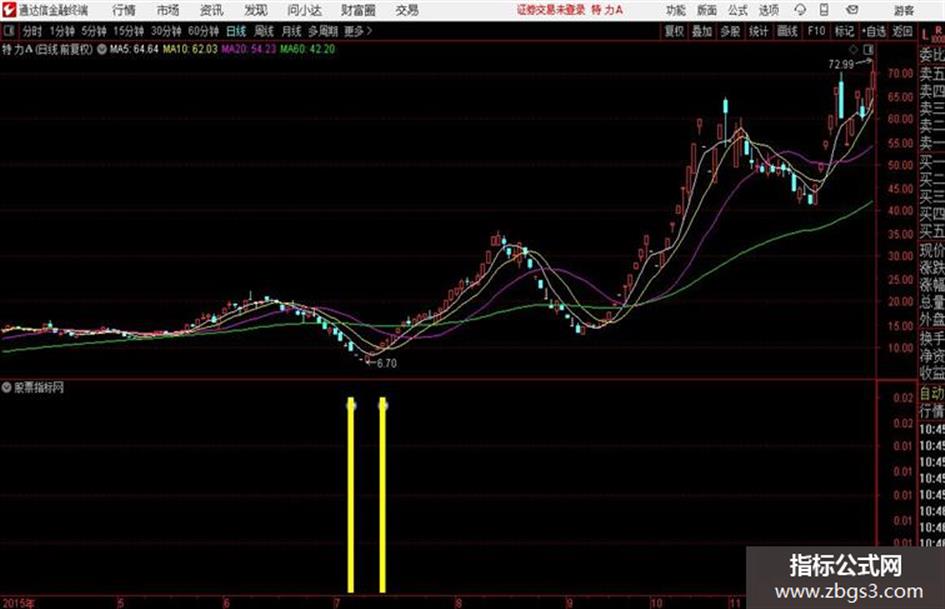Open the 公式 menu

[x=738, y=10]
